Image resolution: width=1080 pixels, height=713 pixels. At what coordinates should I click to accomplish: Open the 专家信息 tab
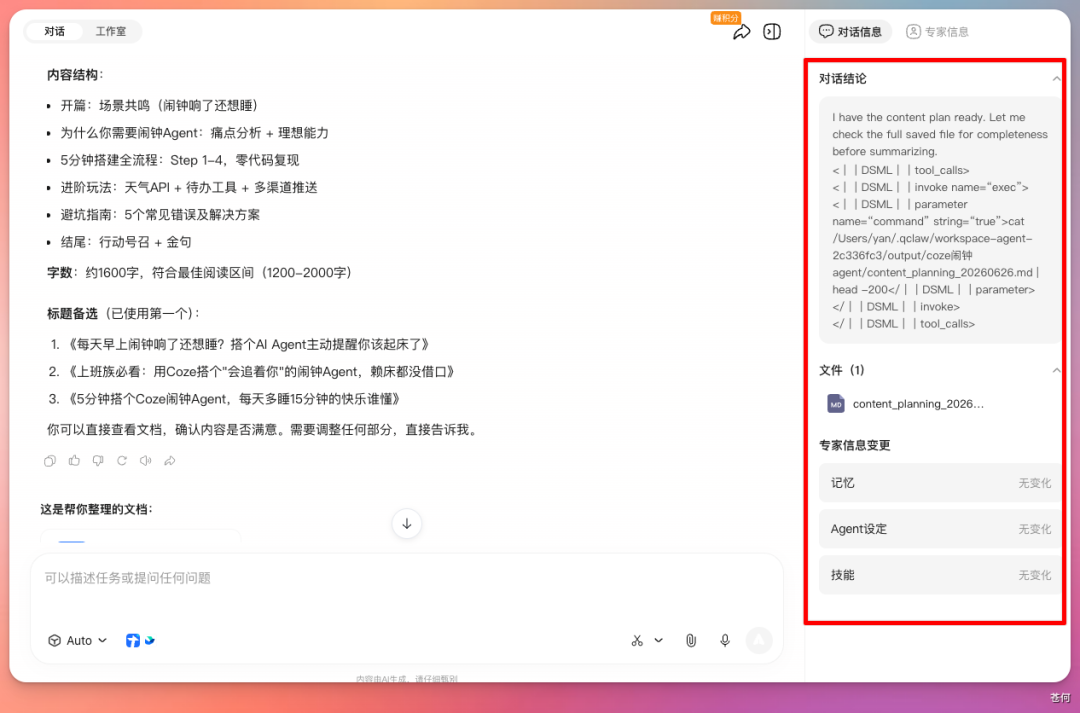pos(937,32)
